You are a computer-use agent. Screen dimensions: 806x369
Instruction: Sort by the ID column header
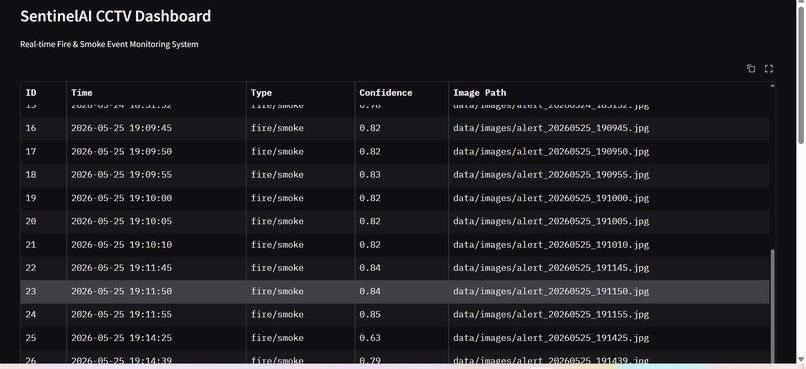(x=44, y=93)
